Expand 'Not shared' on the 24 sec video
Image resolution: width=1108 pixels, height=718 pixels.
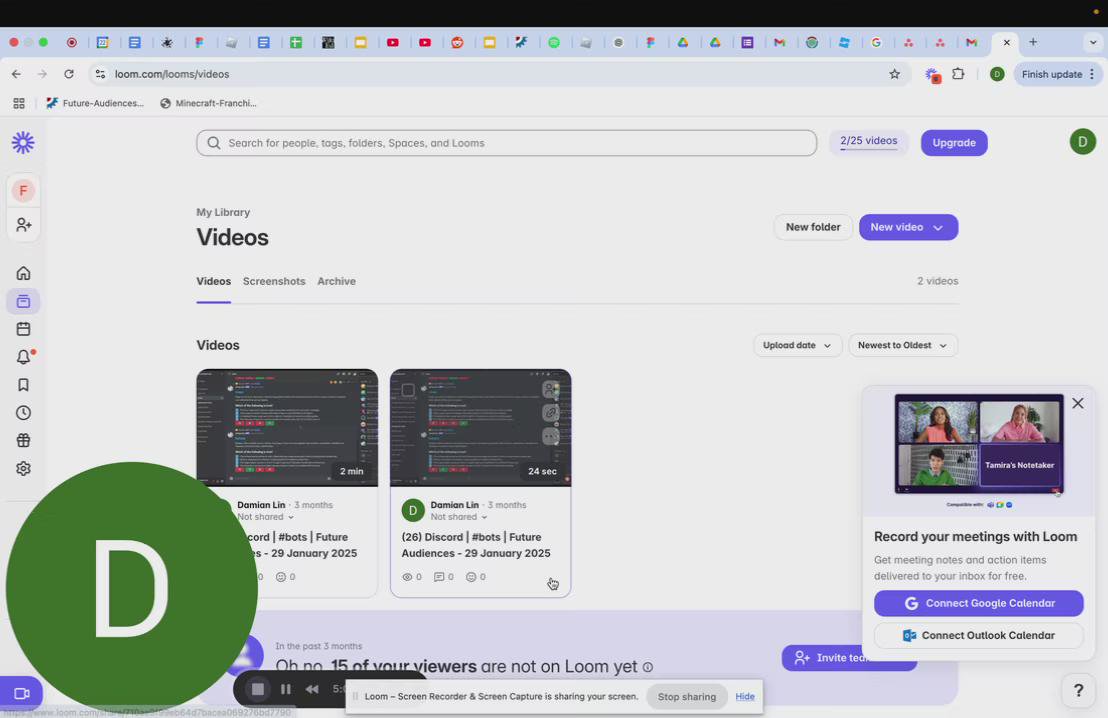click(x=459, y=517)
